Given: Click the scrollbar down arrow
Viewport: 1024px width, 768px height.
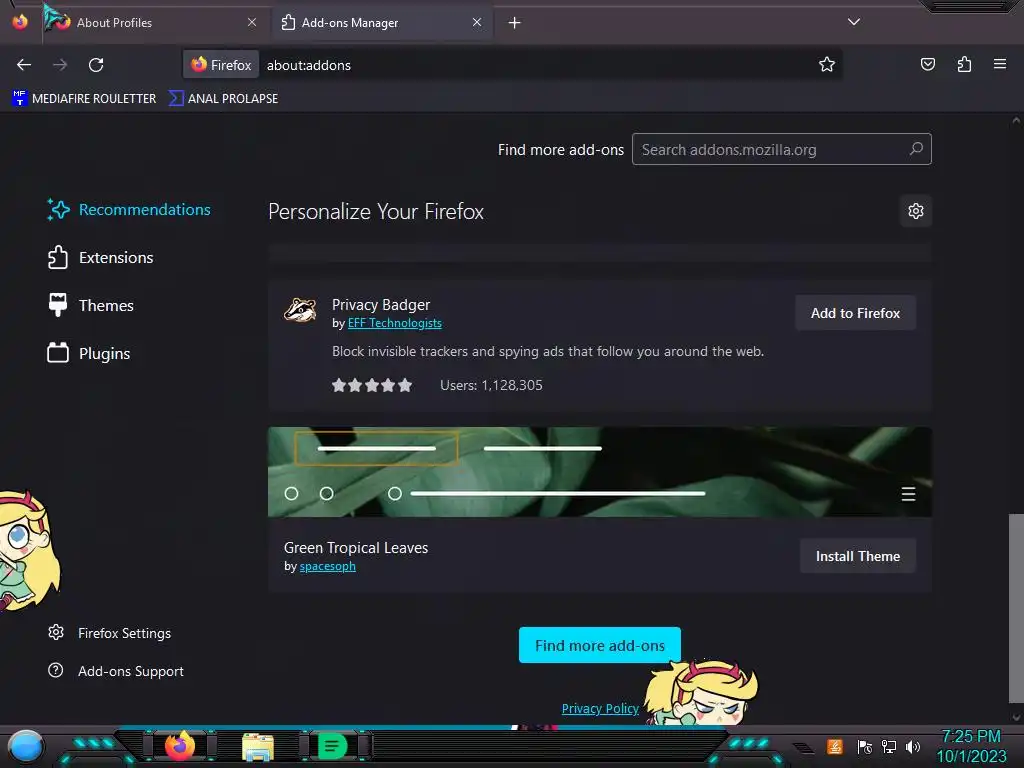Looking at the screenshot, I should pos(1016,718).
